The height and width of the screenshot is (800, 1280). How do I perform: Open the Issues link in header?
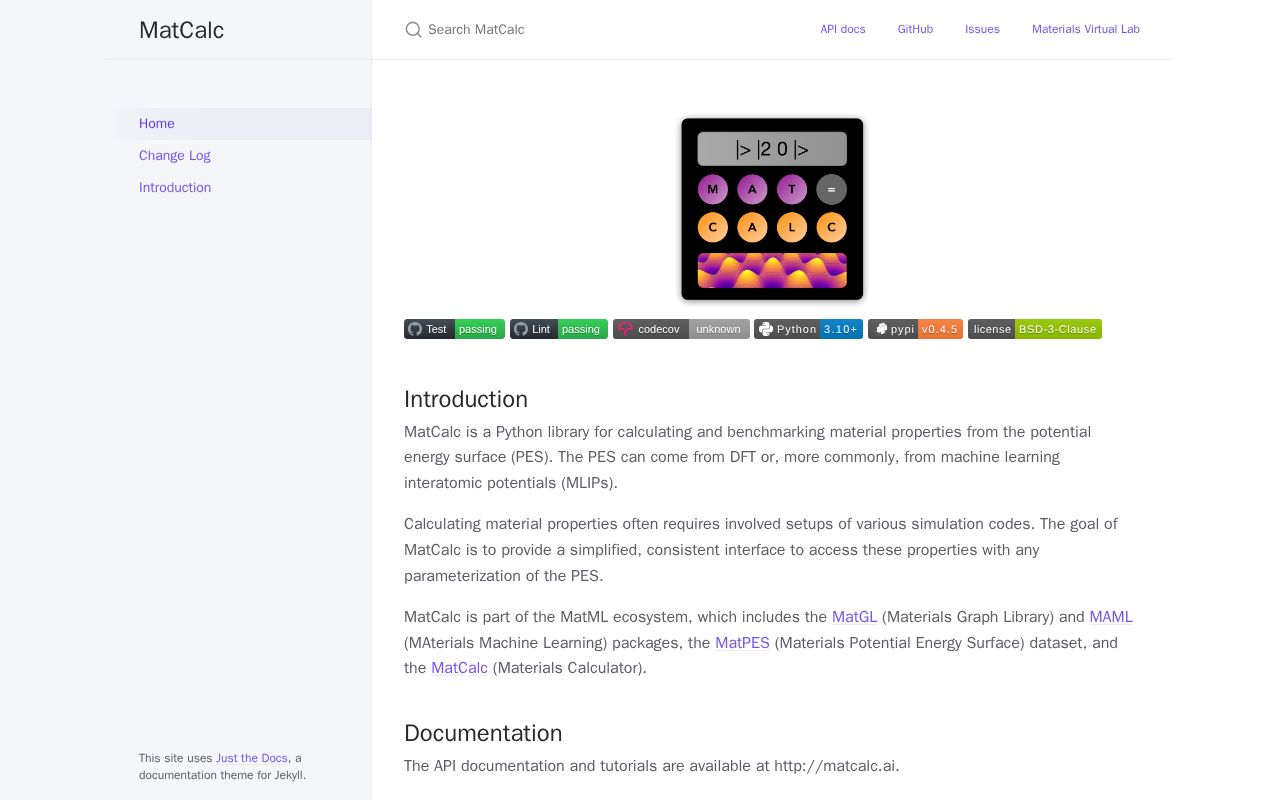982,30
